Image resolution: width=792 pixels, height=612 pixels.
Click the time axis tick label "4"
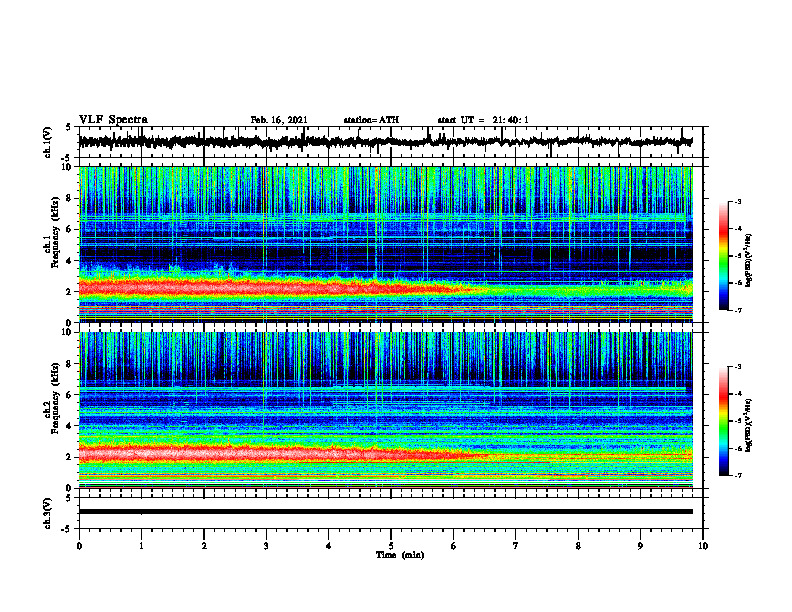329,546
